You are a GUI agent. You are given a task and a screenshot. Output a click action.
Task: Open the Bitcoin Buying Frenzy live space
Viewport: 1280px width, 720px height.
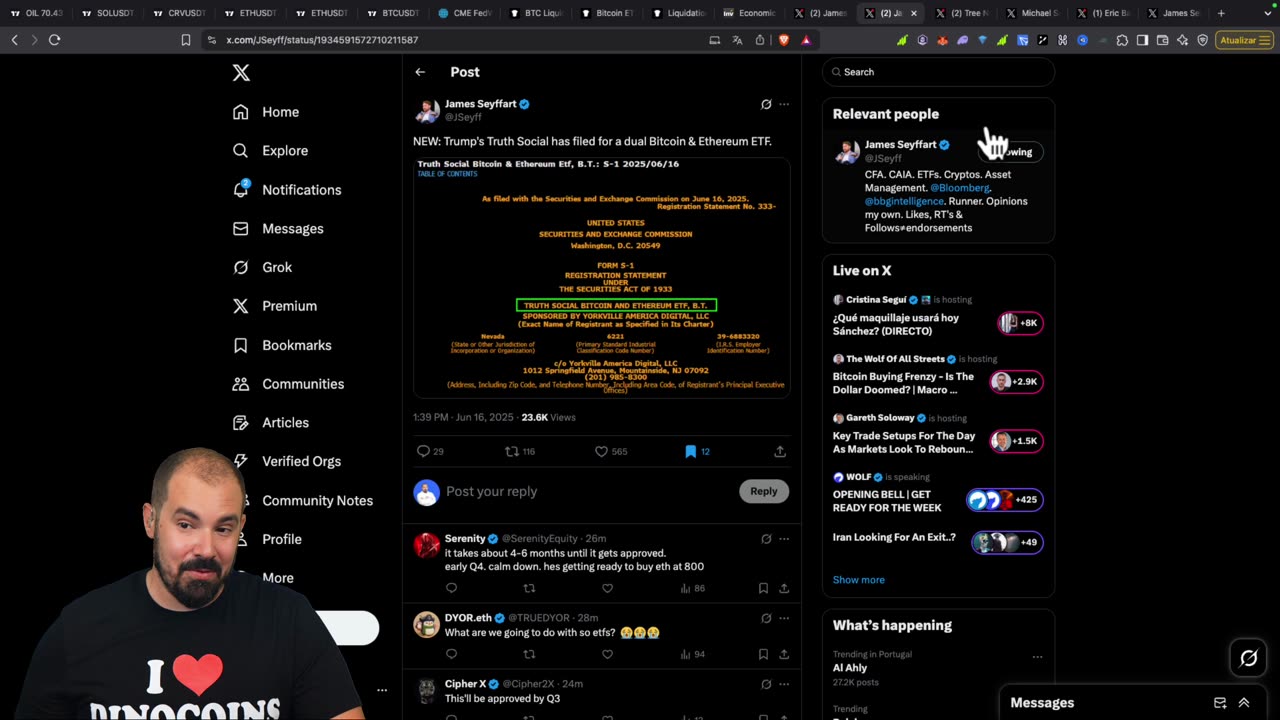[938, 375]
